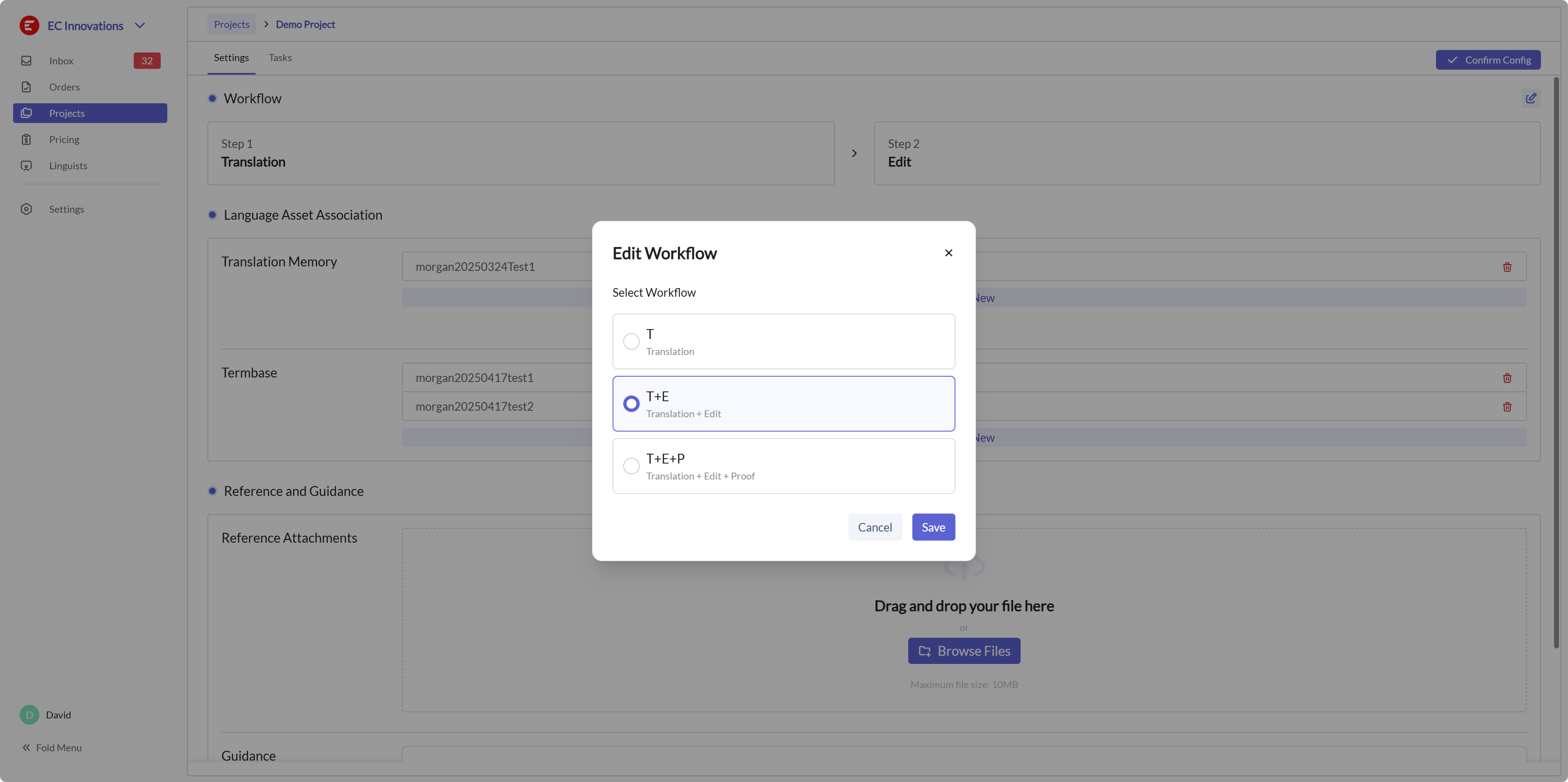
Task: Open the Inbox icon in sidebar
Action: pos(26,61)
